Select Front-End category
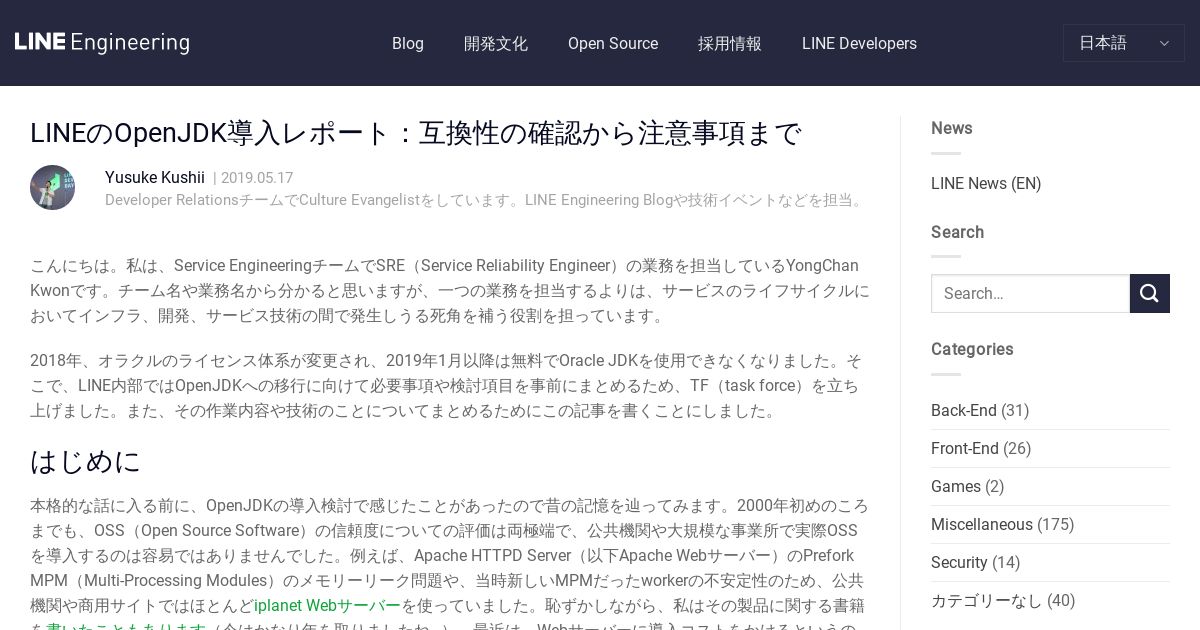Screen dimensions: 1200x630 965,448
